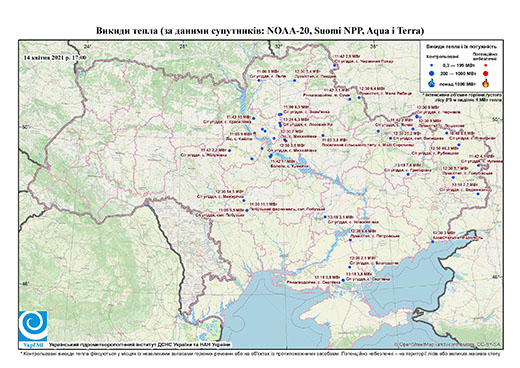Viewport: 520px width, 368px height.
Task: Click the 200 — 1000 МВт legend label
Action: [457, 73]
